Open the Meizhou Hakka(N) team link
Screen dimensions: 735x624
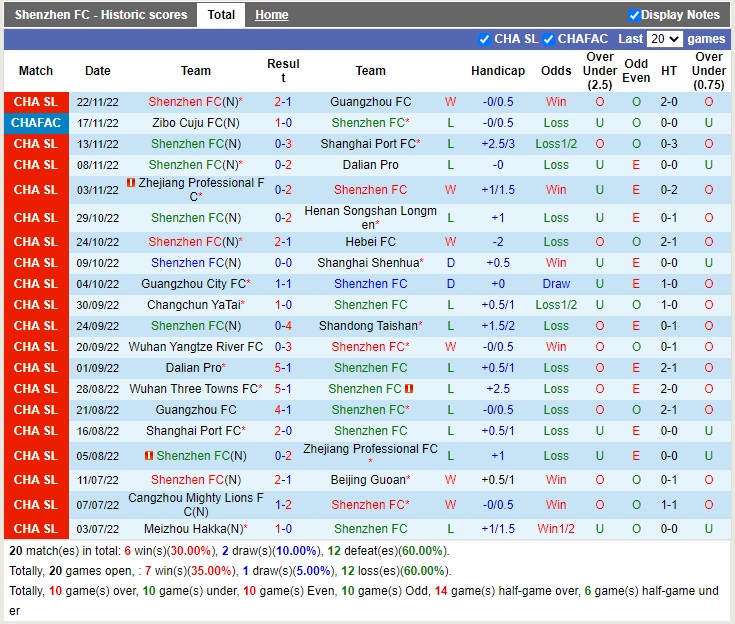[x=196, y=529]
